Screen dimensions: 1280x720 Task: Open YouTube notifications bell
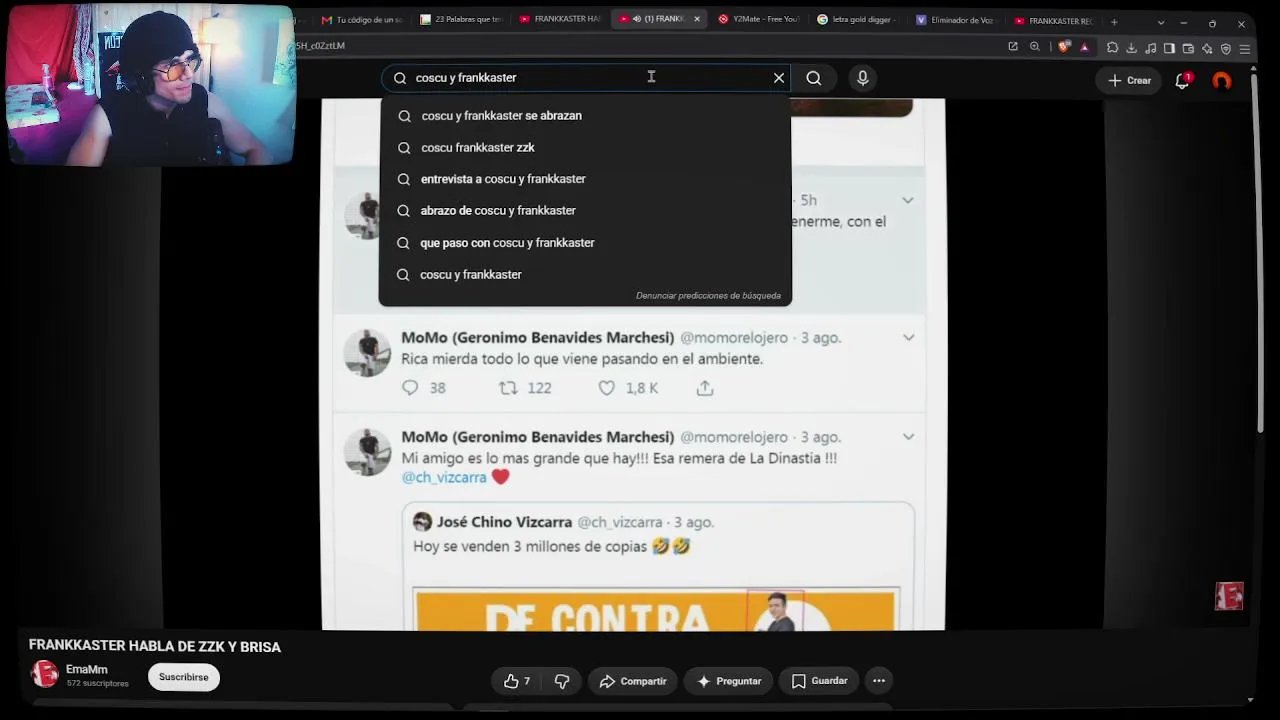tap(1182, 81)
